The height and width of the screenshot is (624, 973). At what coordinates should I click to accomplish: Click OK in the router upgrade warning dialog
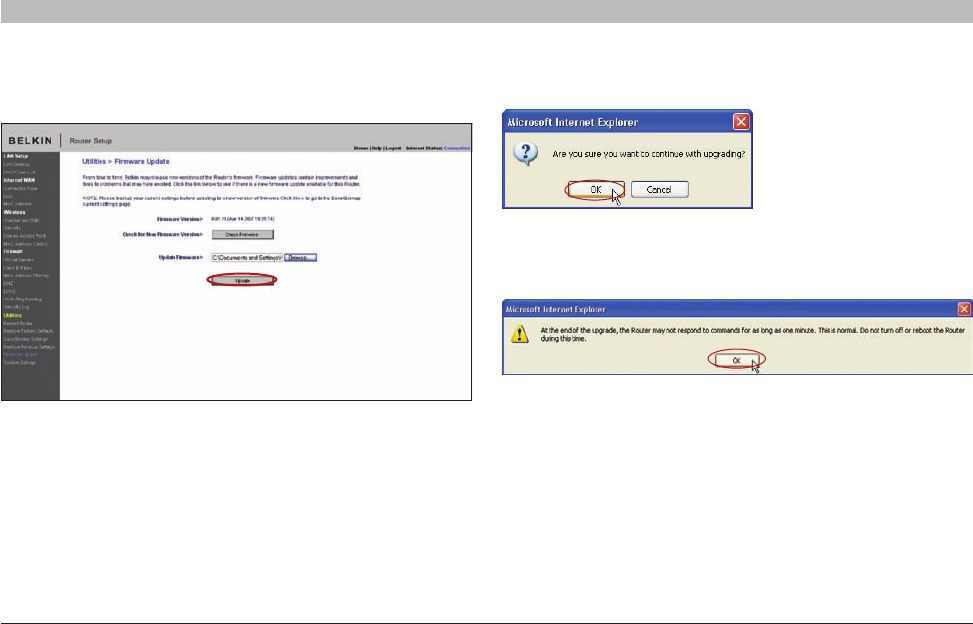coord(737,360)
